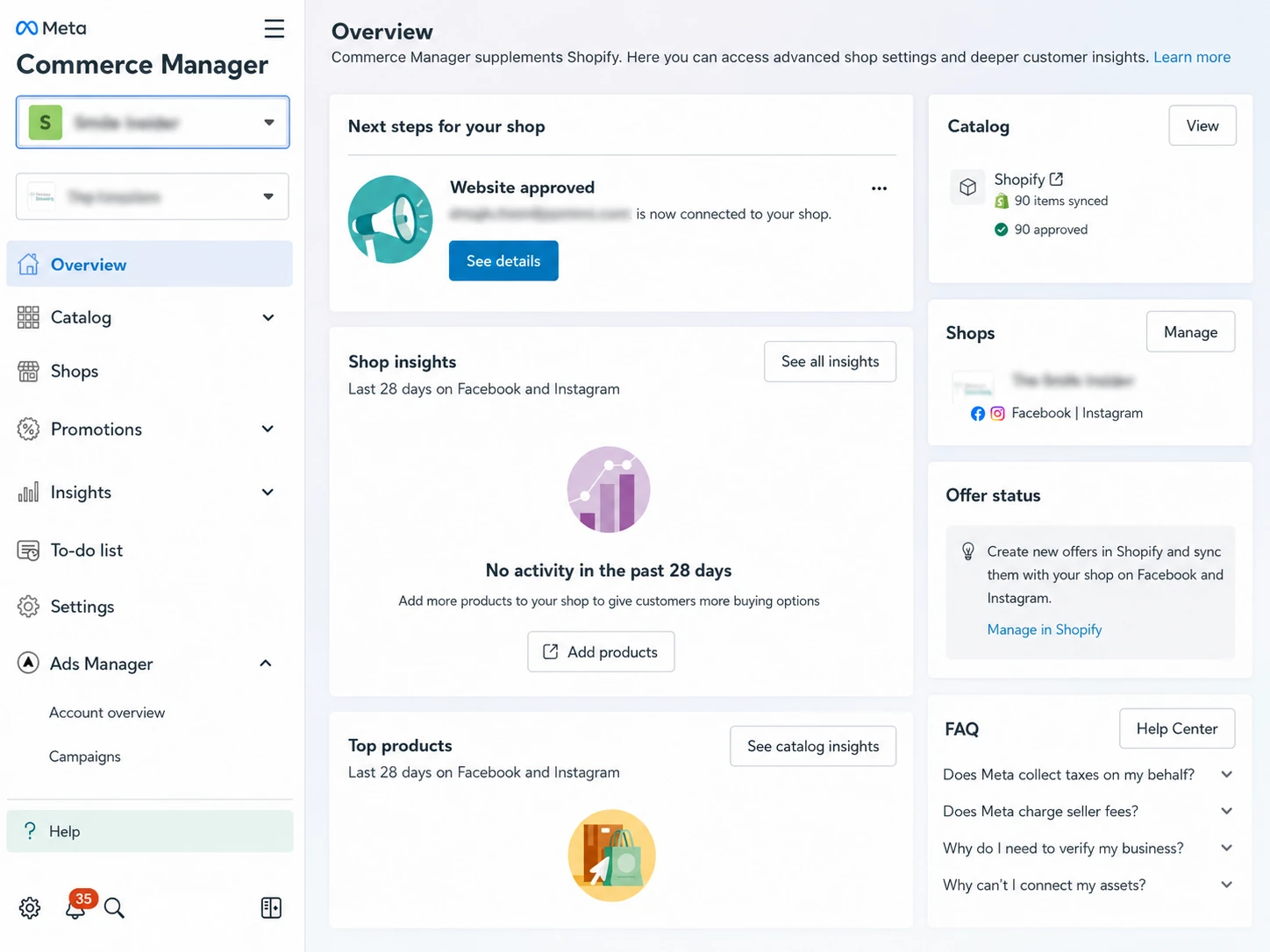This screenshot has height=952, width=1270.
Task: Click the Shopify external link icon
Action: click(1056, 179)
